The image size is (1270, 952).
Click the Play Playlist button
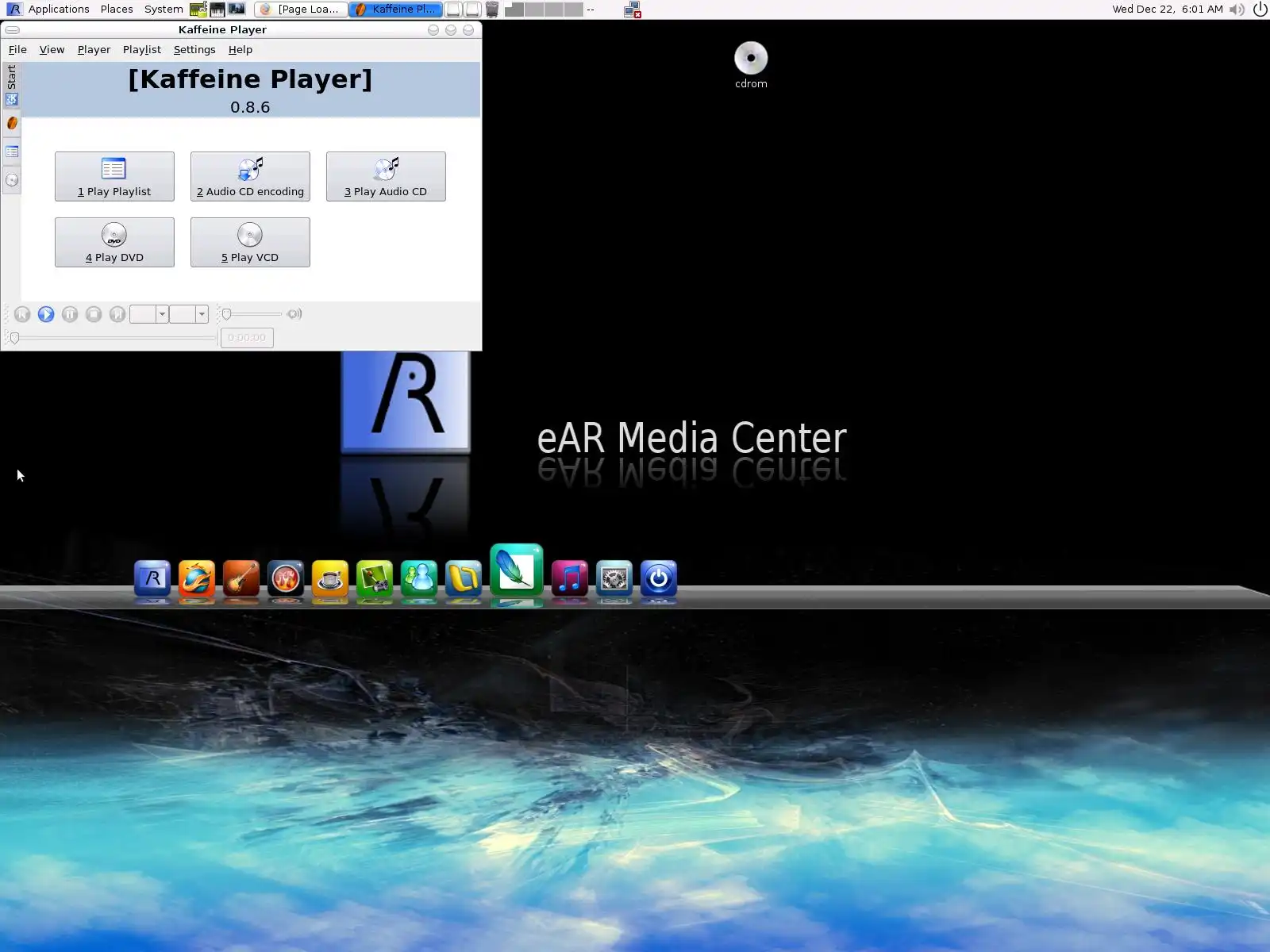(x=114, y=176)
